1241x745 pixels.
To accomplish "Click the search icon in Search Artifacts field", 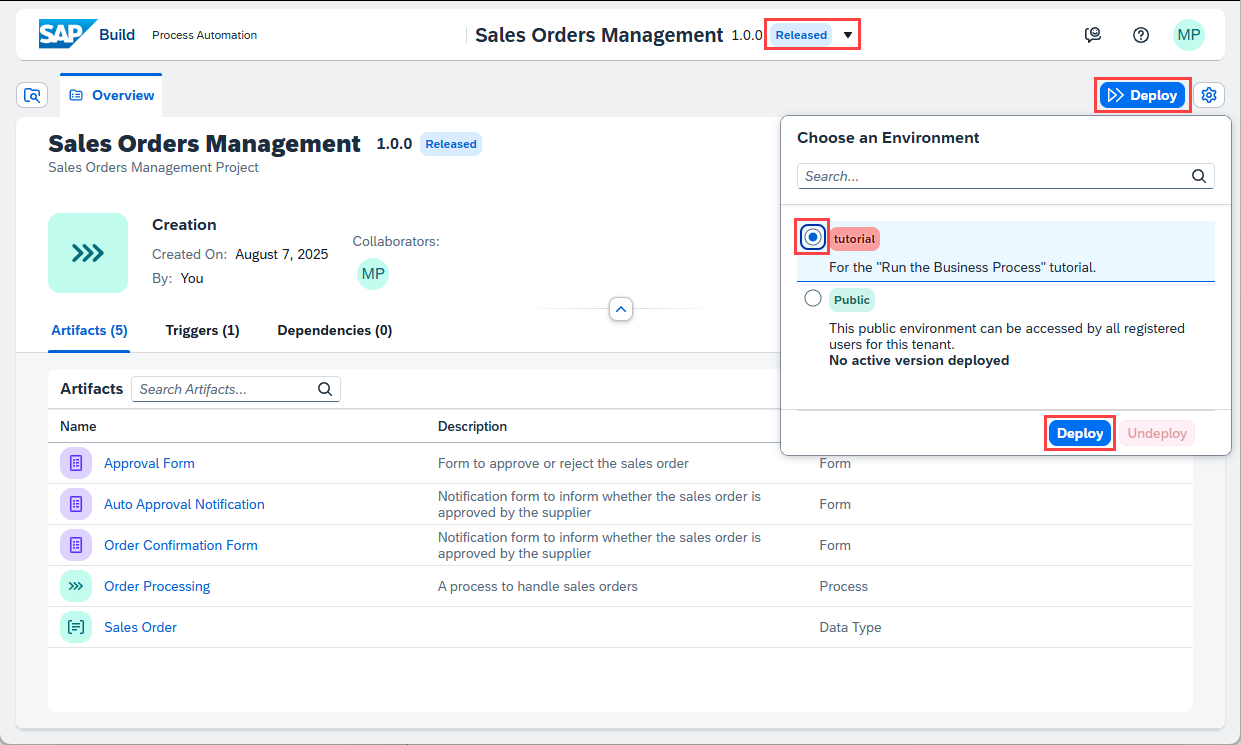I will (x=325, y=389).
